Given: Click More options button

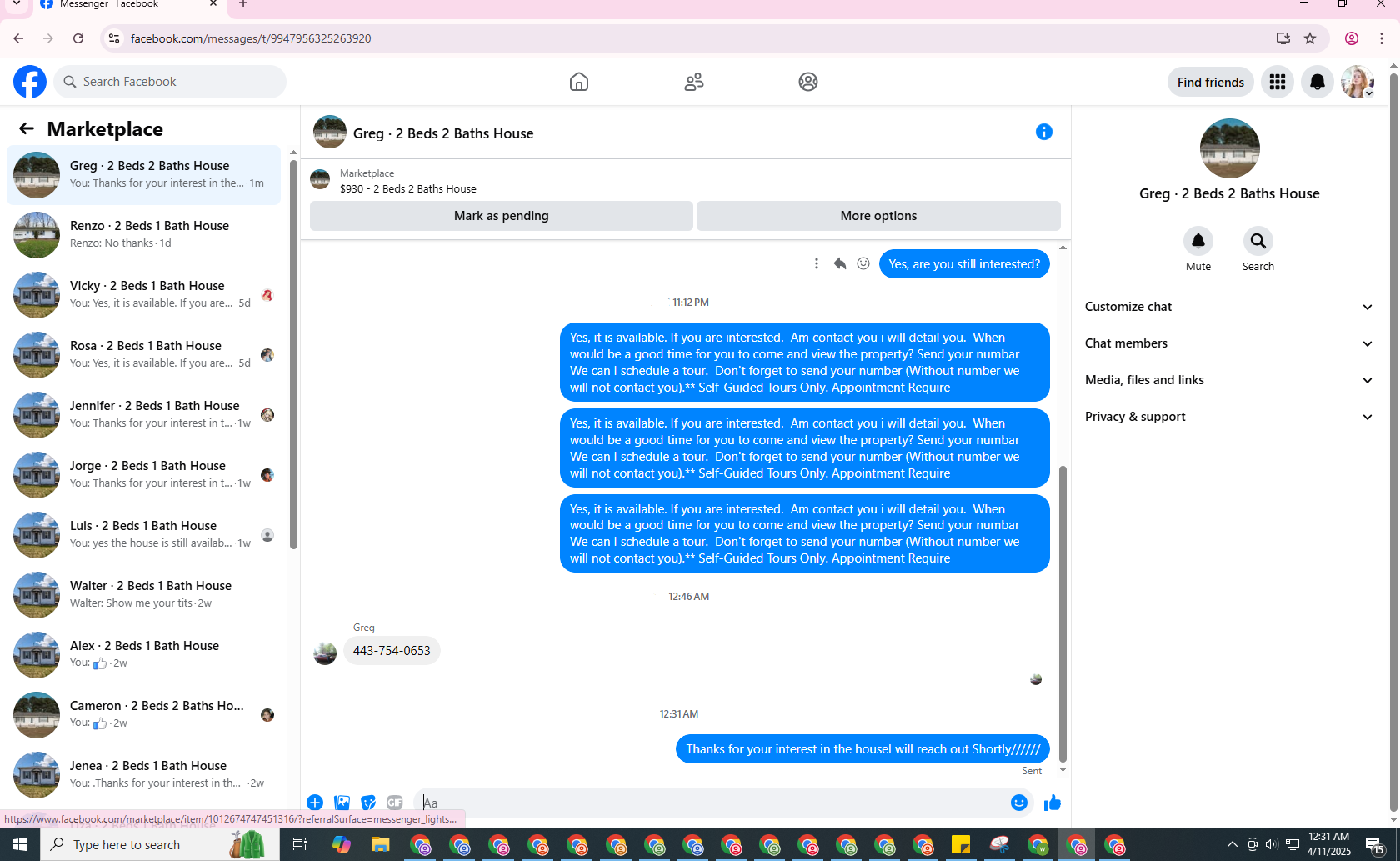Looking at the screenshot, I should pos(878,216).
